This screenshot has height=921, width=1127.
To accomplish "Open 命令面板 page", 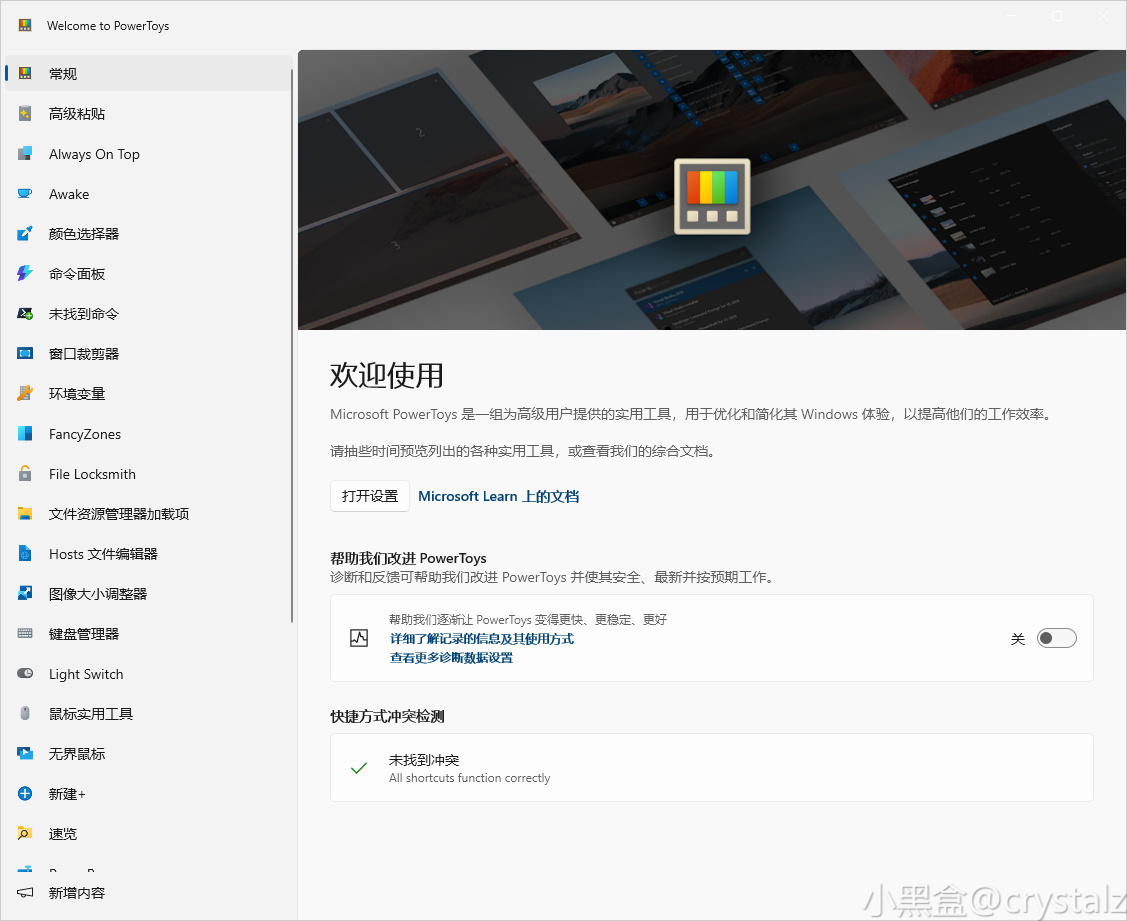I will [148, 274].
